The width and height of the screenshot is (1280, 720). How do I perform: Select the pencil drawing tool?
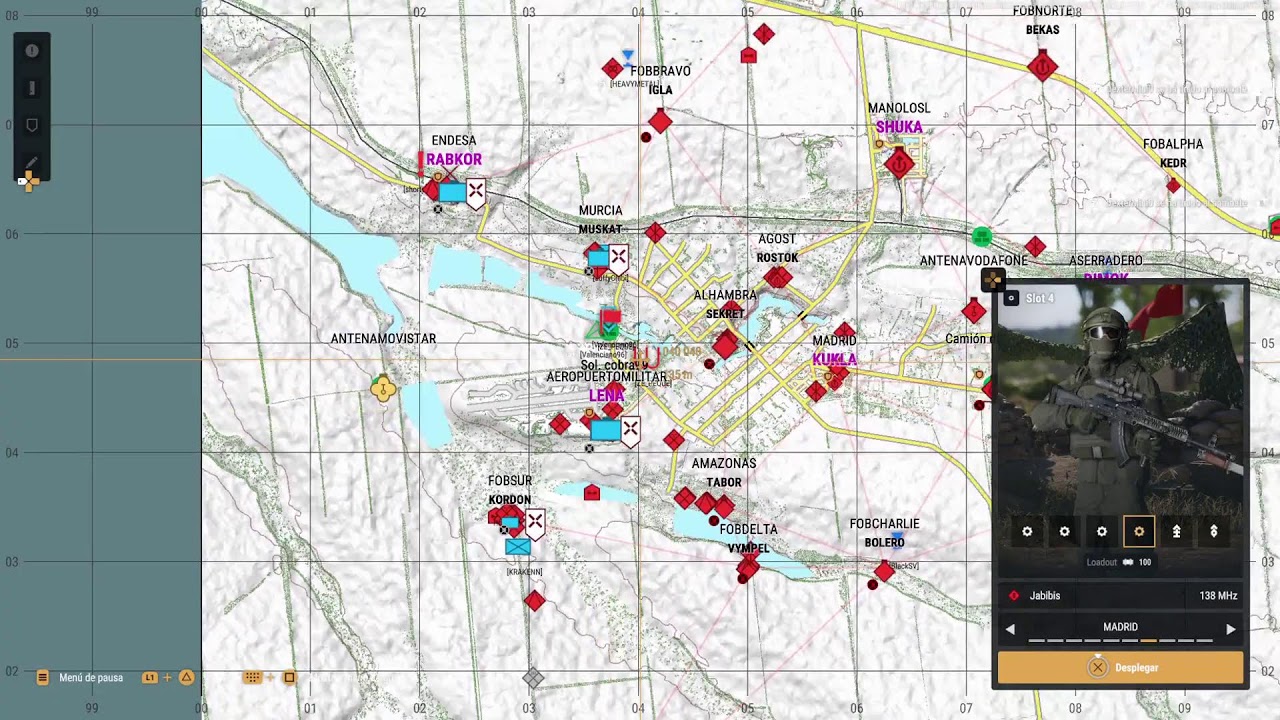tap(32, 162)
